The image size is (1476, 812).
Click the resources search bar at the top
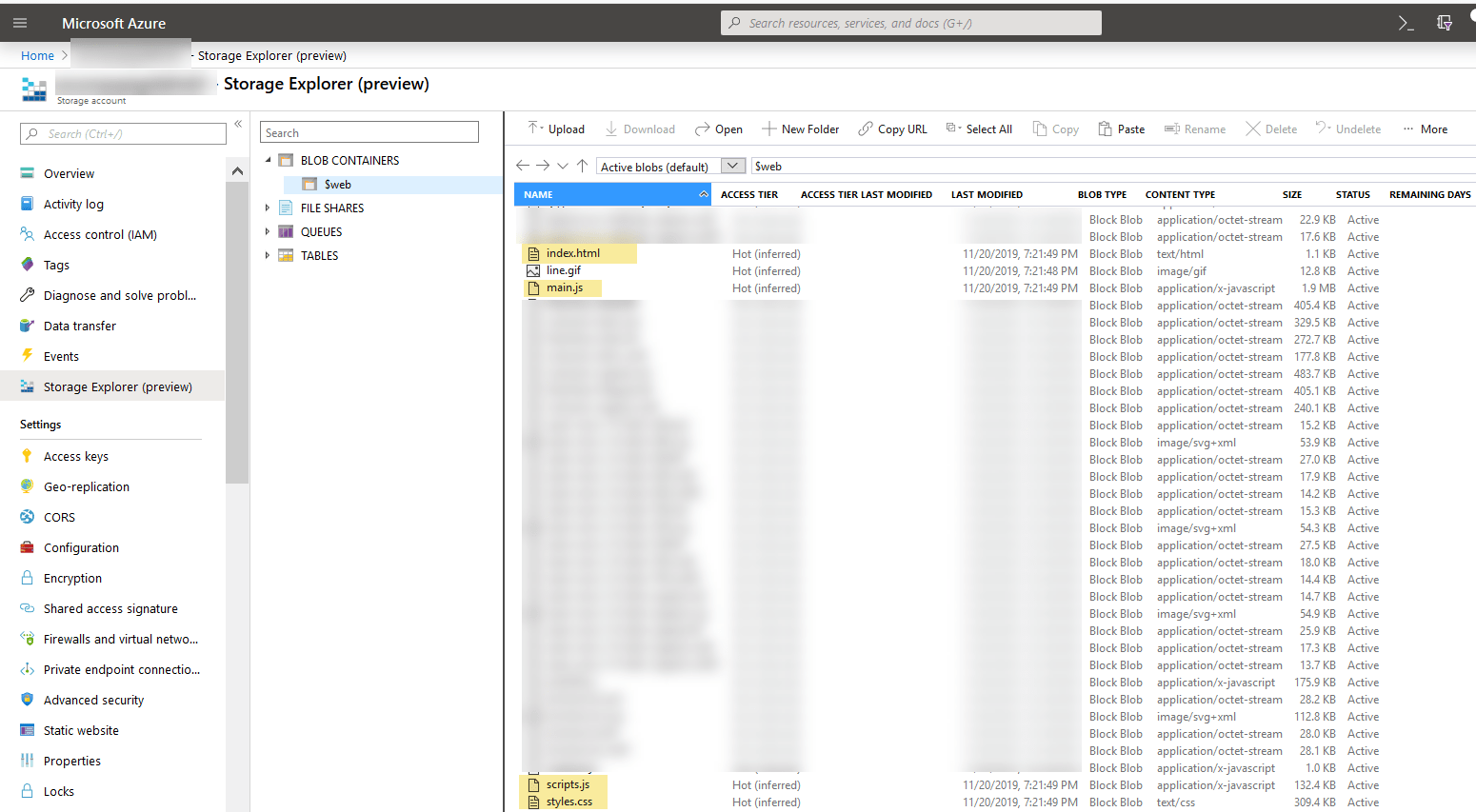tap(910, 22)
